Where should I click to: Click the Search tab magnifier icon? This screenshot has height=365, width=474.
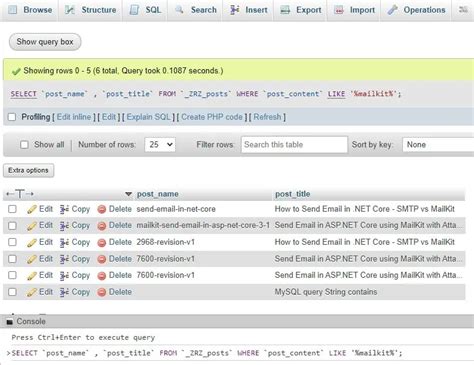click(x=179, y=10)
